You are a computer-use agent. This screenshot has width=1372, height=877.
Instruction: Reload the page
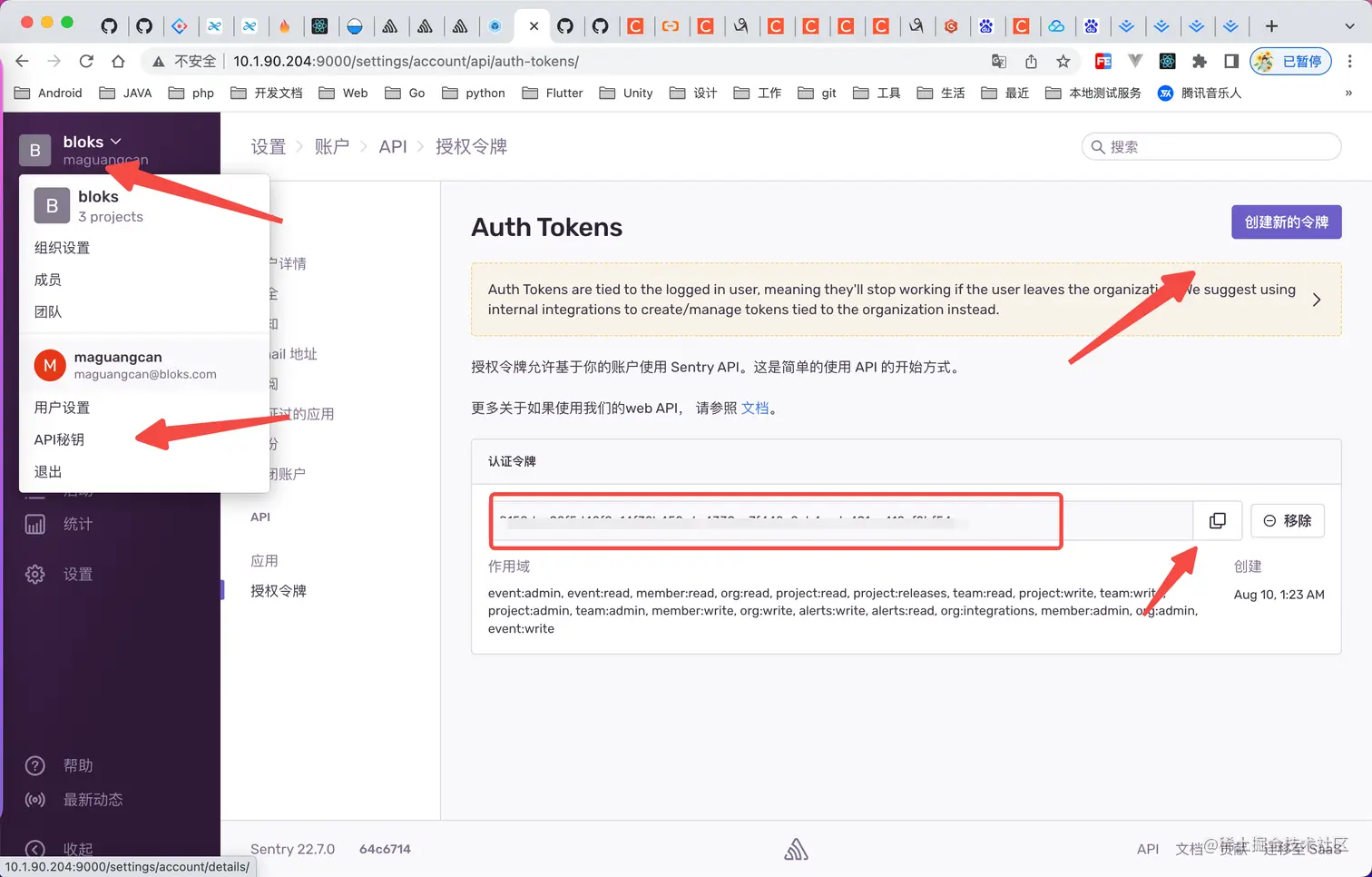86,61
